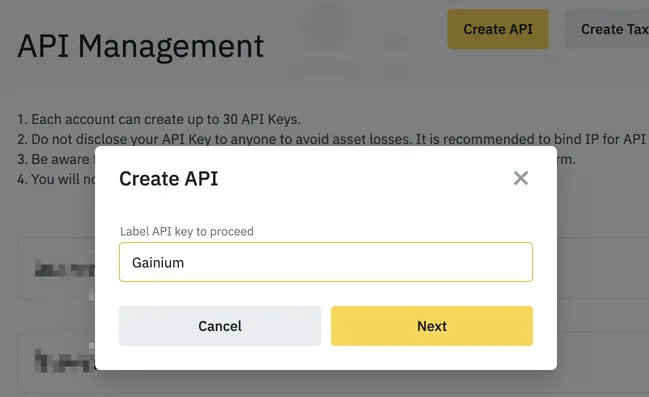649x397 pixels.
Task: Click the 'Gainium' text in the field
Action: click(158, 262)
